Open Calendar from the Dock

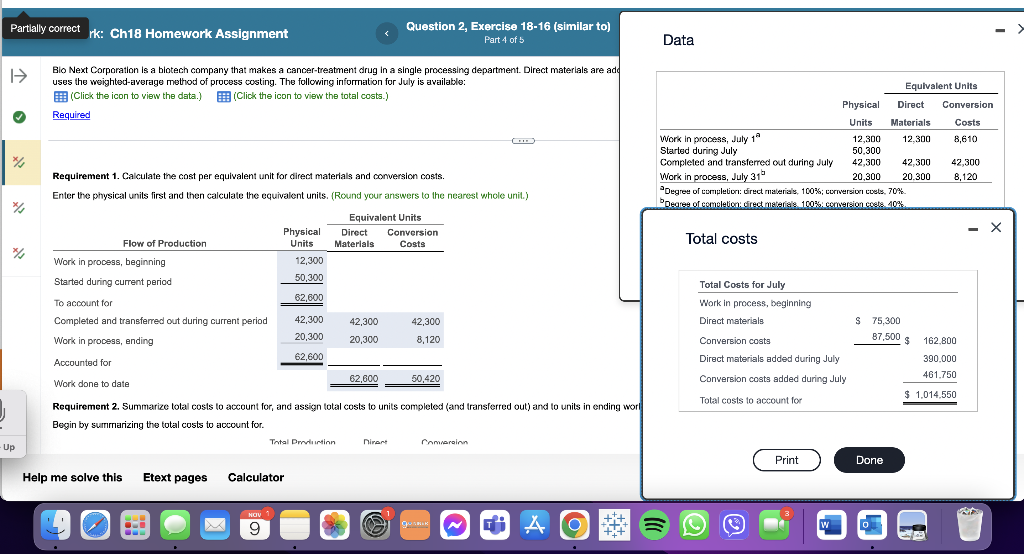click(x=255, y=525)
